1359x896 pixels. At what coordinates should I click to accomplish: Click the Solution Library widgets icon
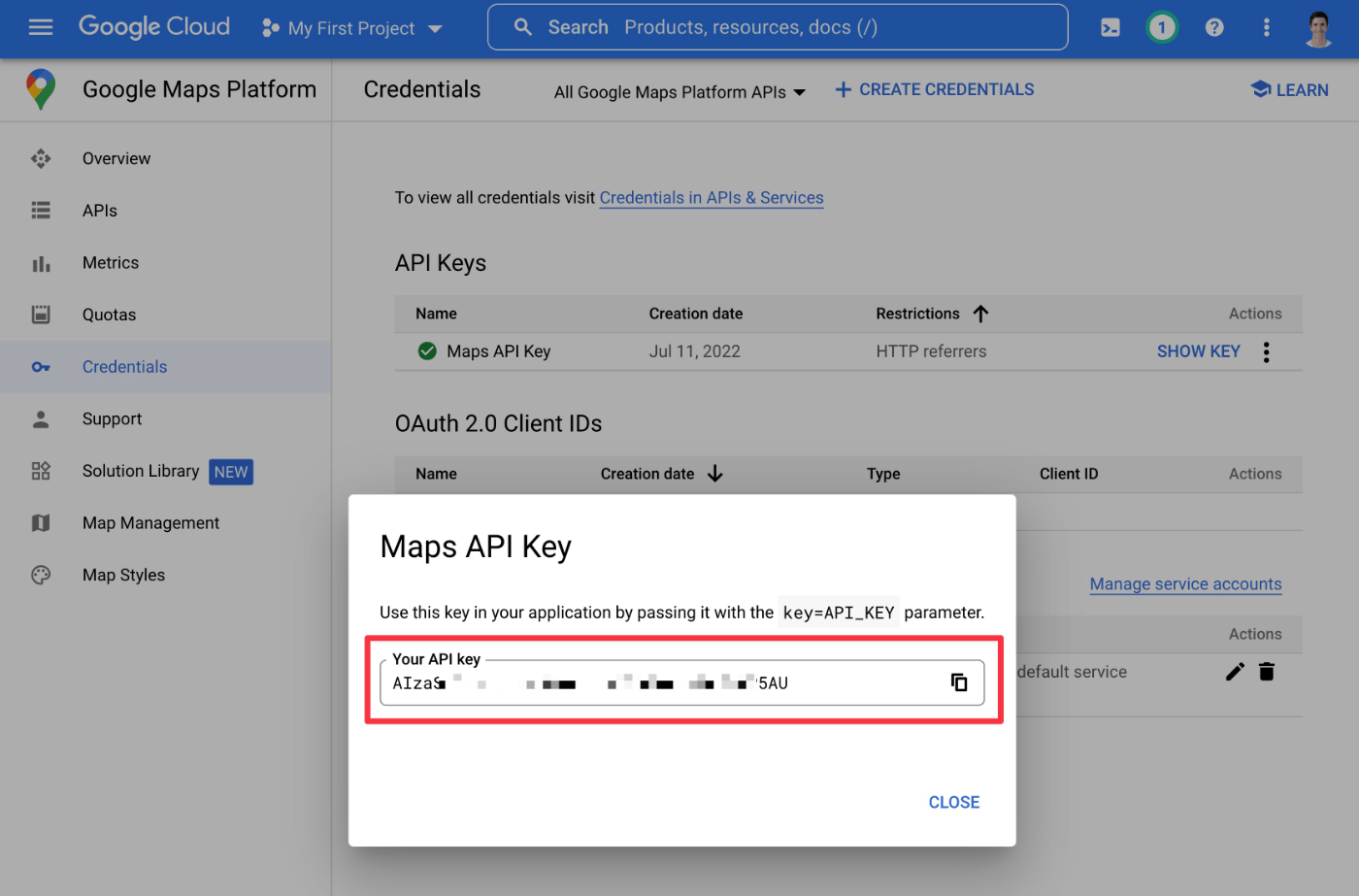tap(41, 471)
